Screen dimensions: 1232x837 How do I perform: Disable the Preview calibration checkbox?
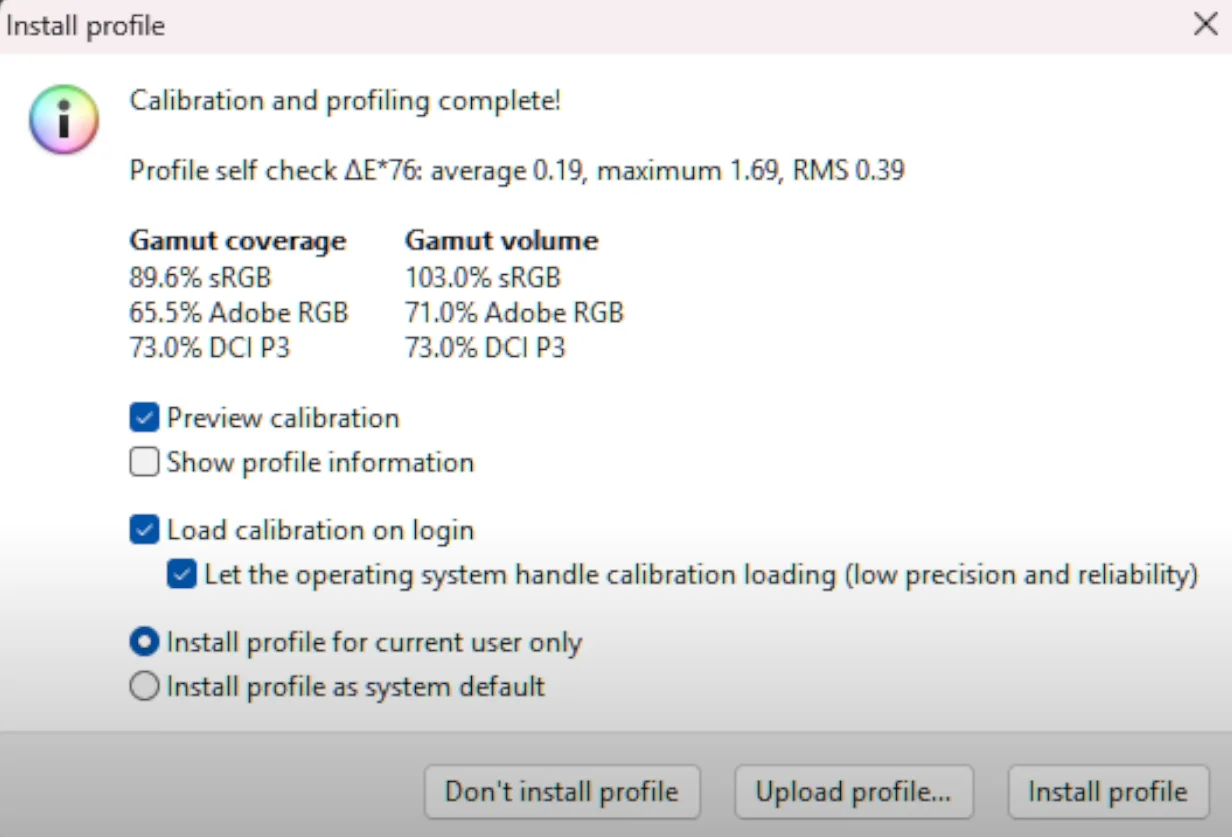pos(144,417)
